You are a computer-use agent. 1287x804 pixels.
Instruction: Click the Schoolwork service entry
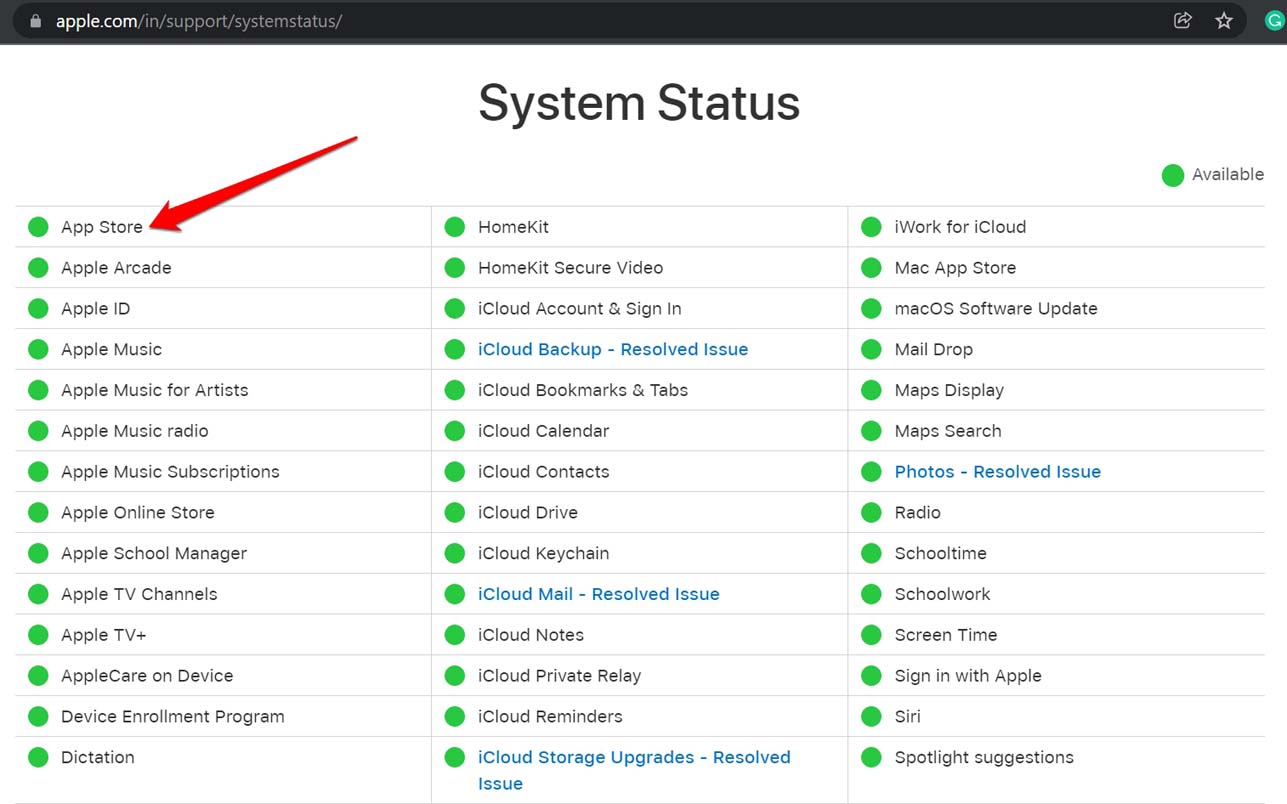940,594
